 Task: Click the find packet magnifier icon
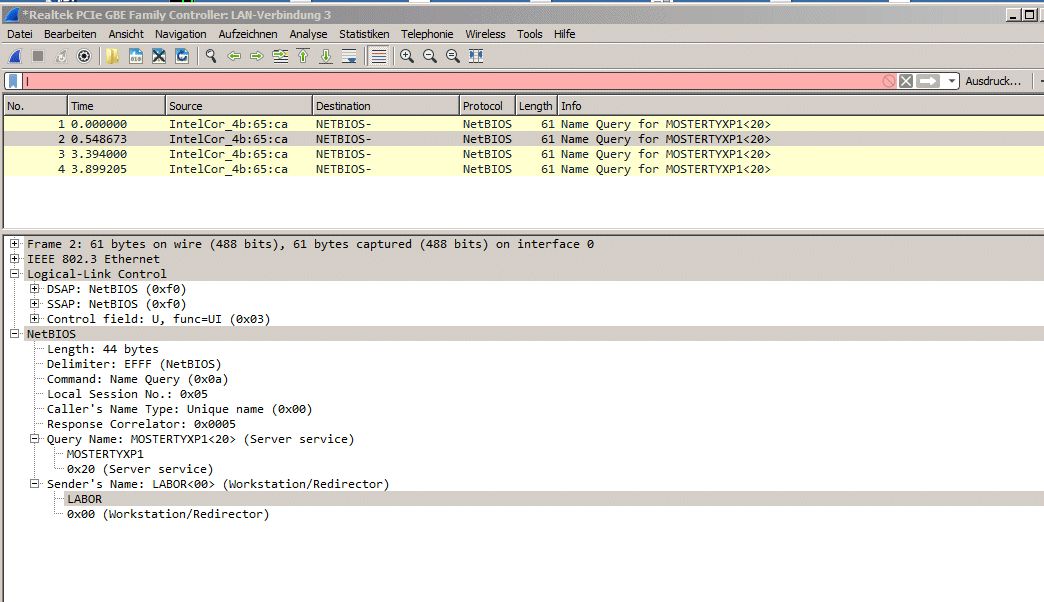point(211,56)
